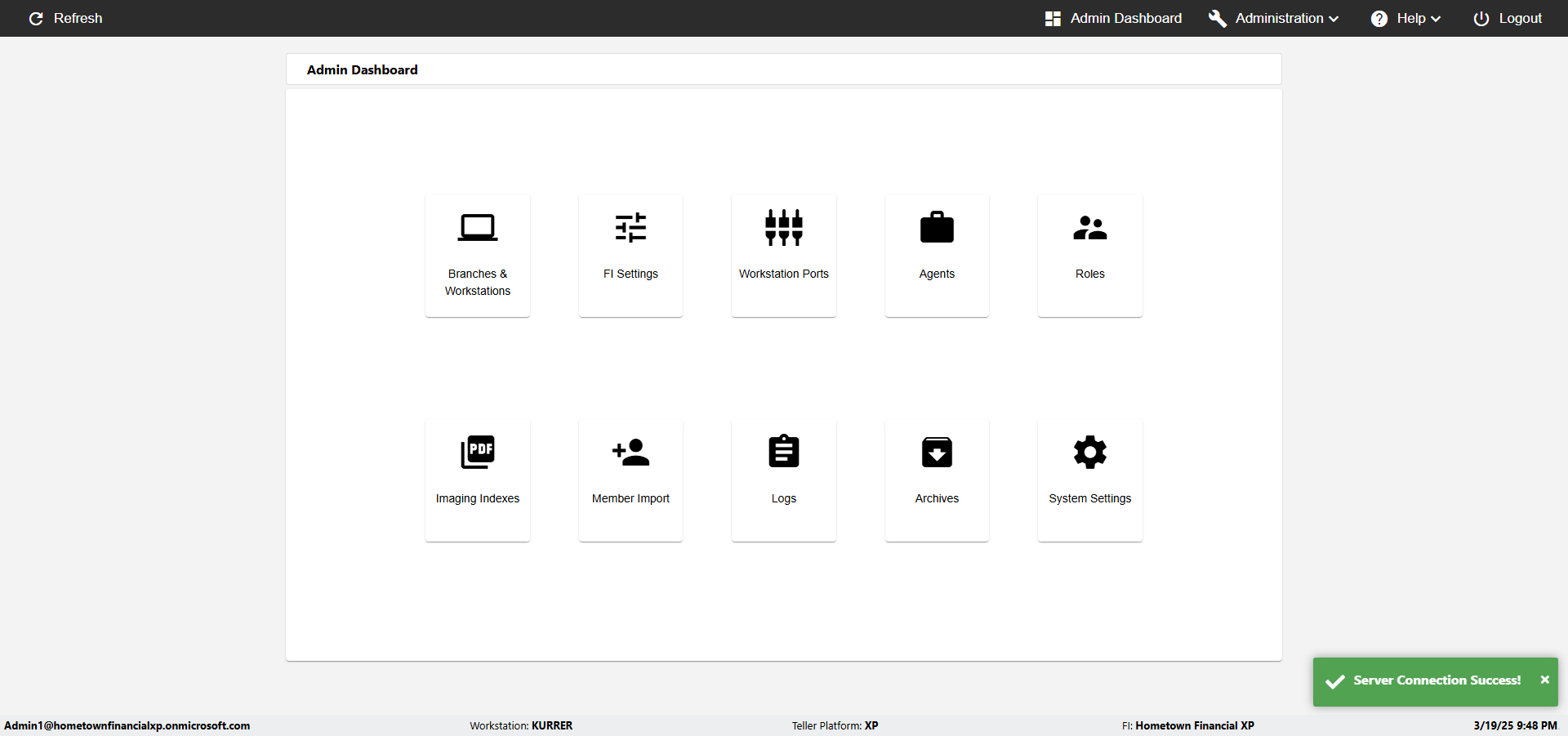This screenshot has width=1568, height=736.
Task: Open System Settings gear icon
Action: tap(1090, 452)
